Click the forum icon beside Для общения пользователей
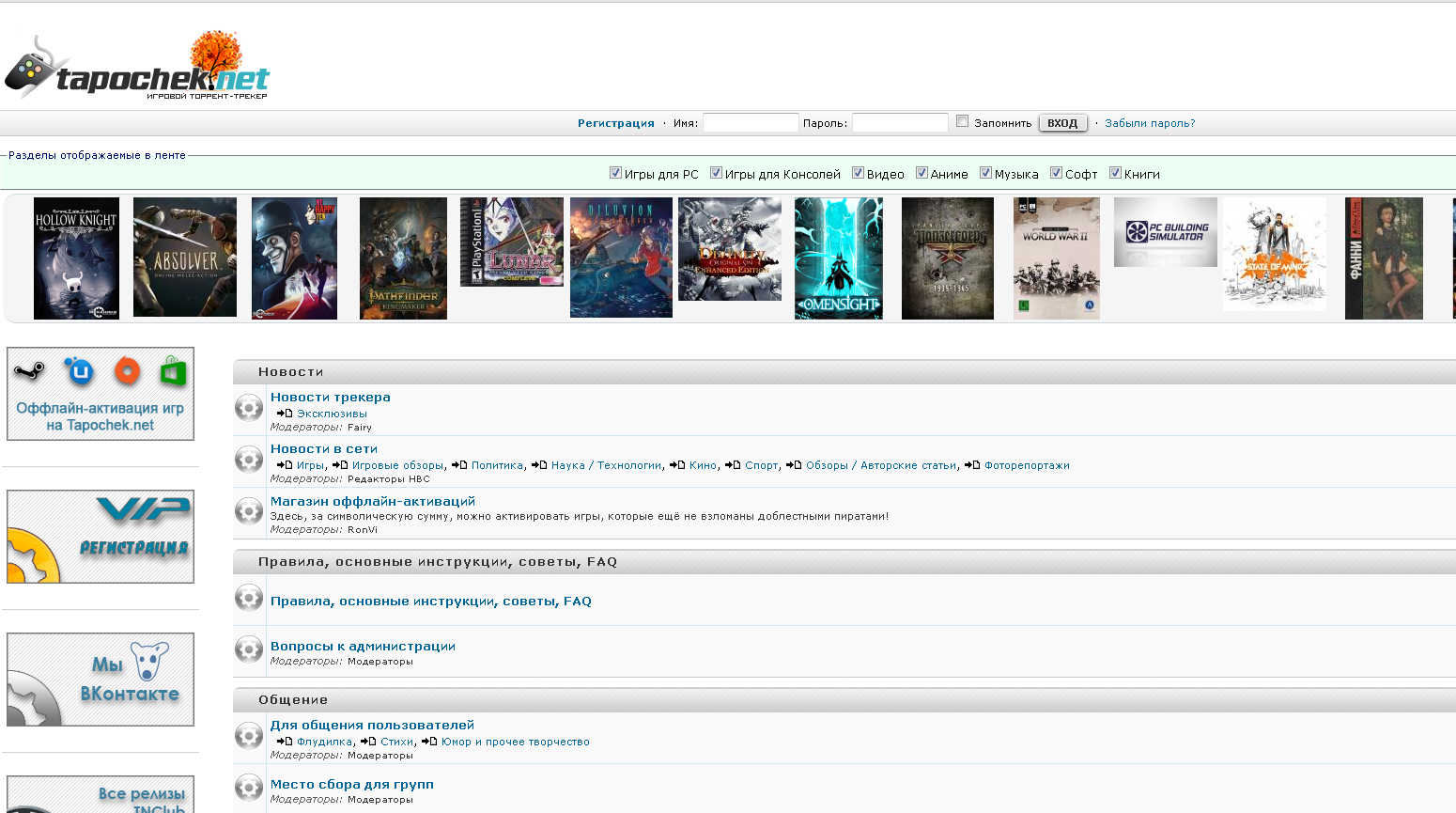1456x813 pixels. 249,735
